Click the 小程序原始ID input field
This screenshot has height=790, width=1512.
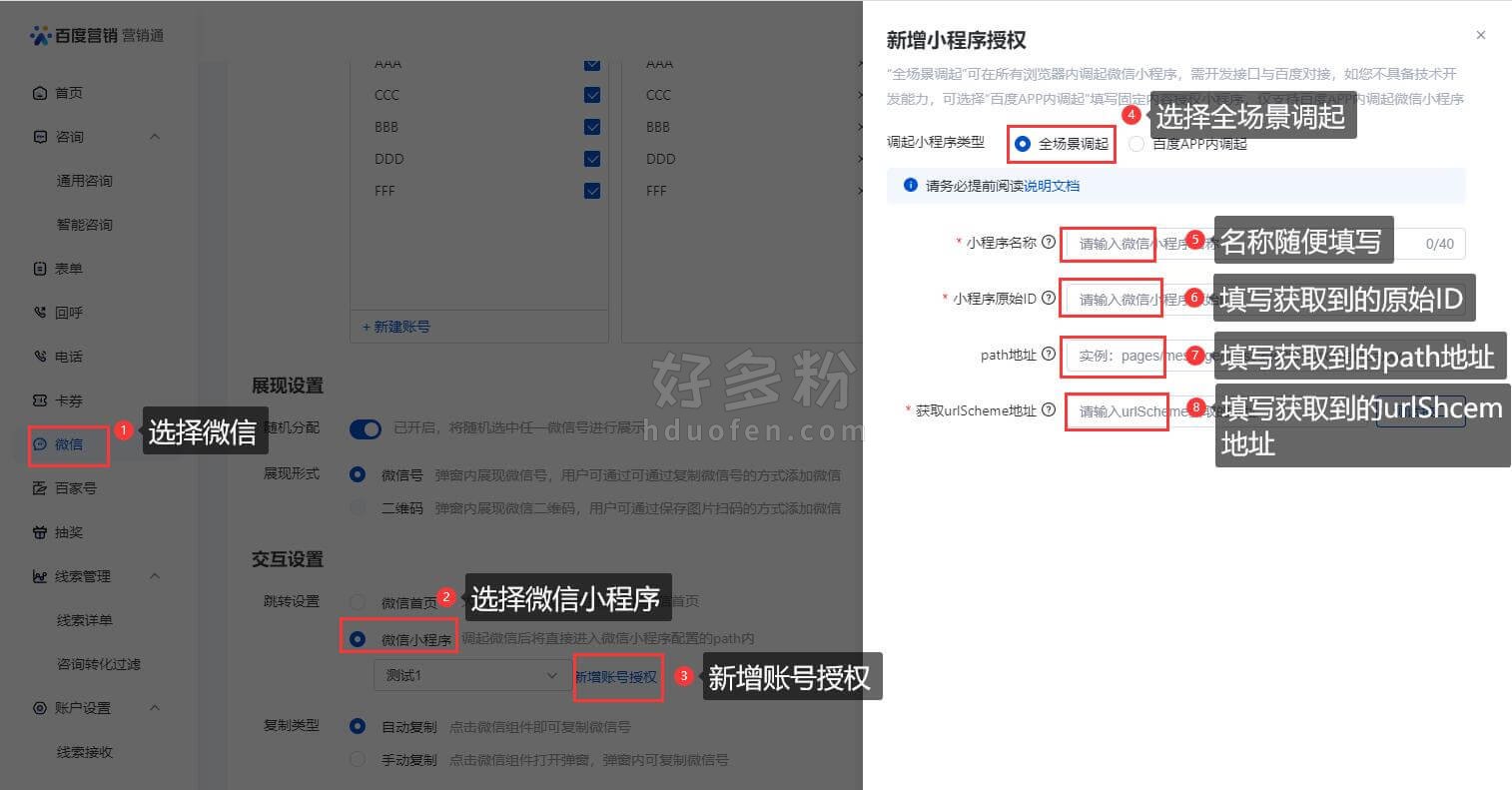(1265, 299)
